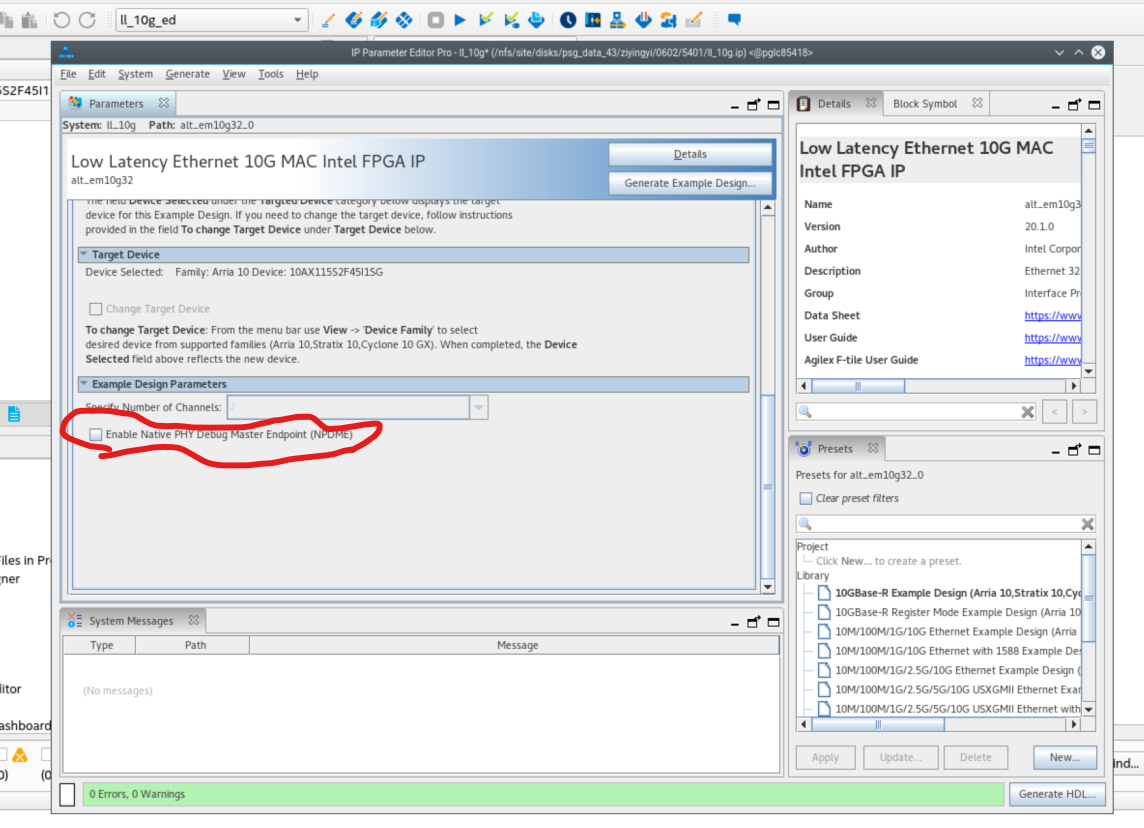Screen dimensions: 1144x828
Task: Click New to create a preset
Action: 1065,758
